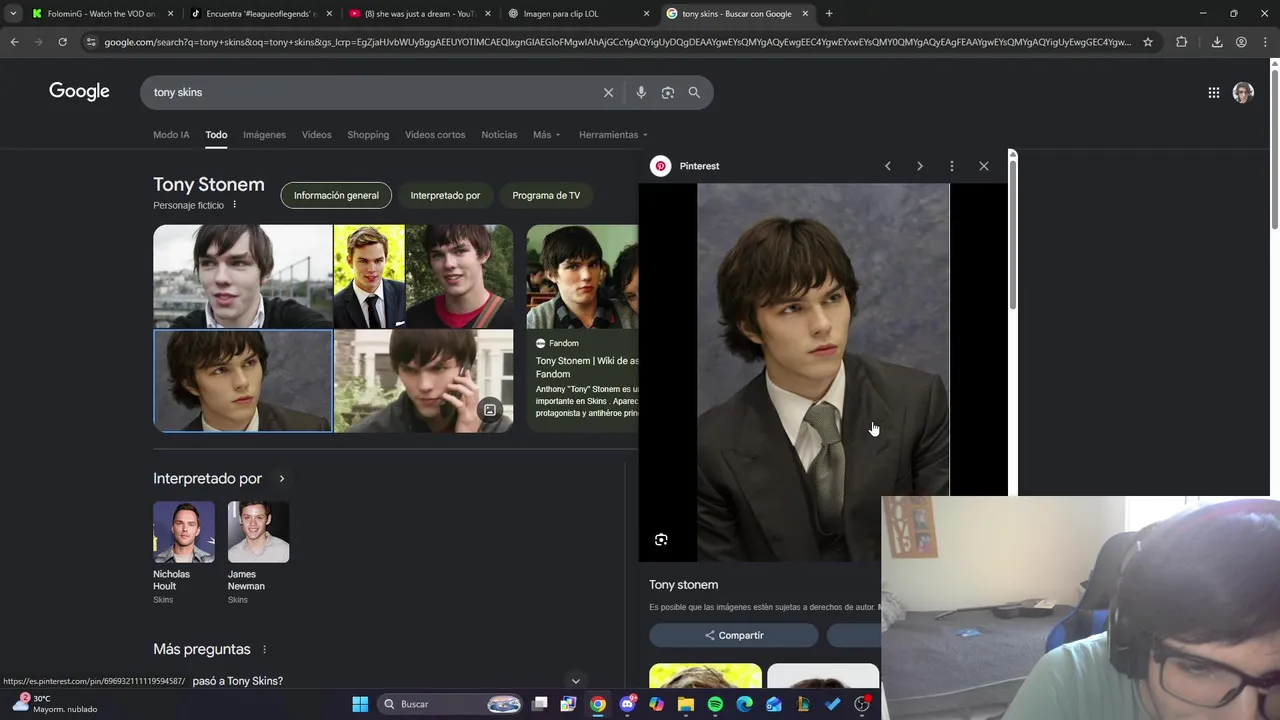Open File Explorer from the taskbar

coord(686,704)
